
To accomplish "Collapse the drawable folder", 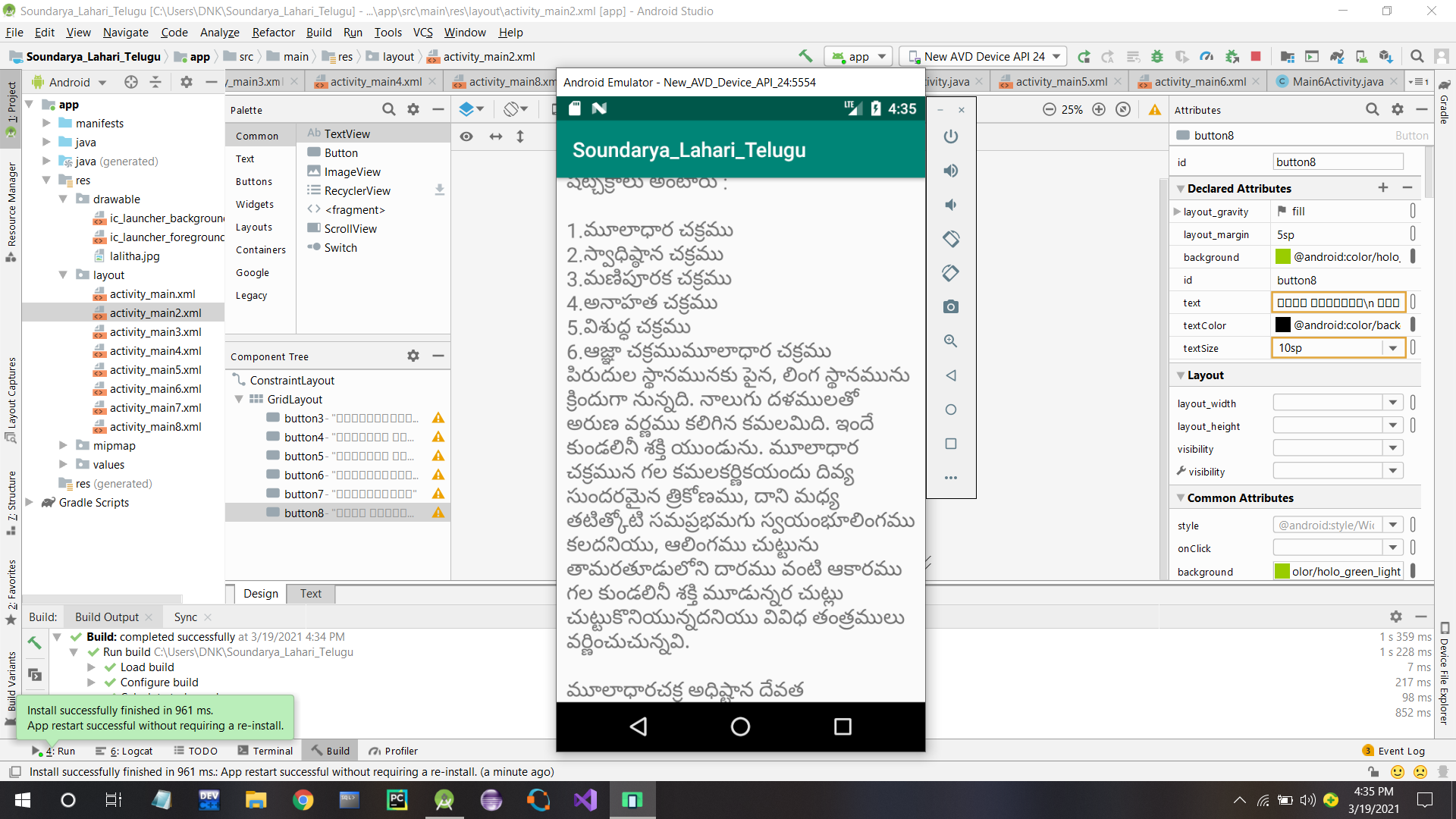I will (64, 199).
